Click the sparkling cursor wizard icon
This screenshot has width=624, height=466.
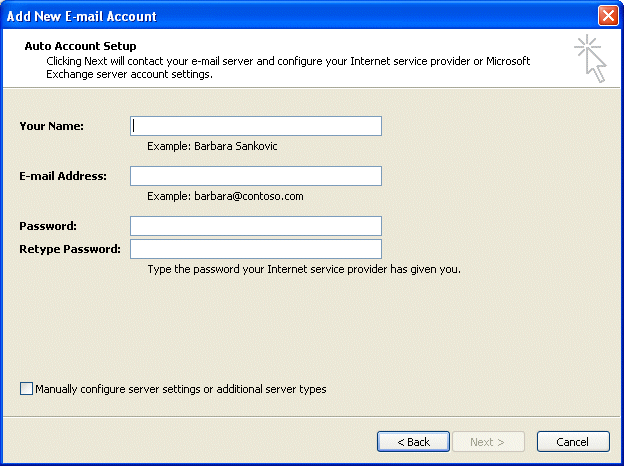pos(591,58)
